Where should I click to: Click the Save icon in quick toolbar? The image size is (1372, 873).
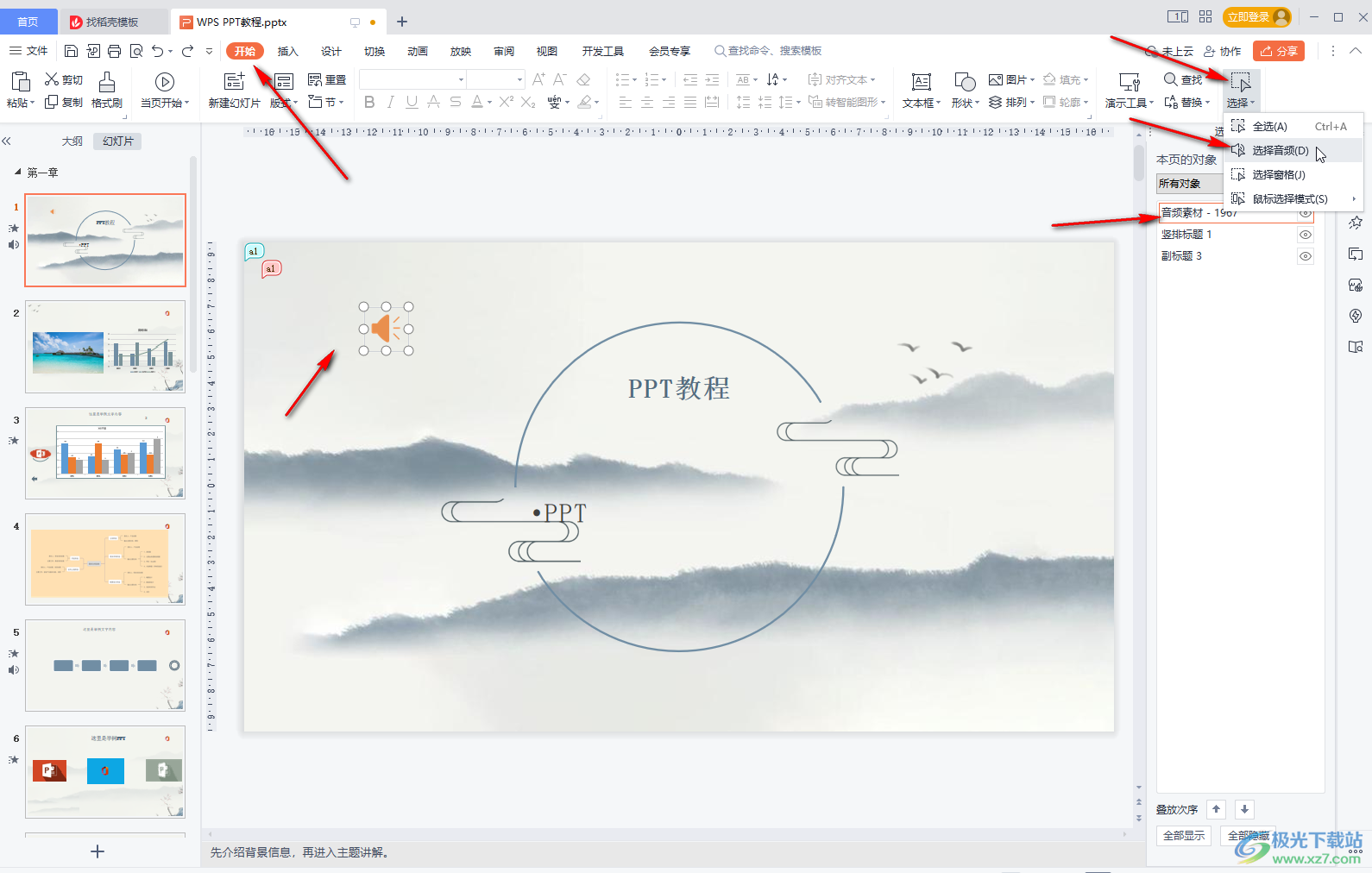[72, 51]
